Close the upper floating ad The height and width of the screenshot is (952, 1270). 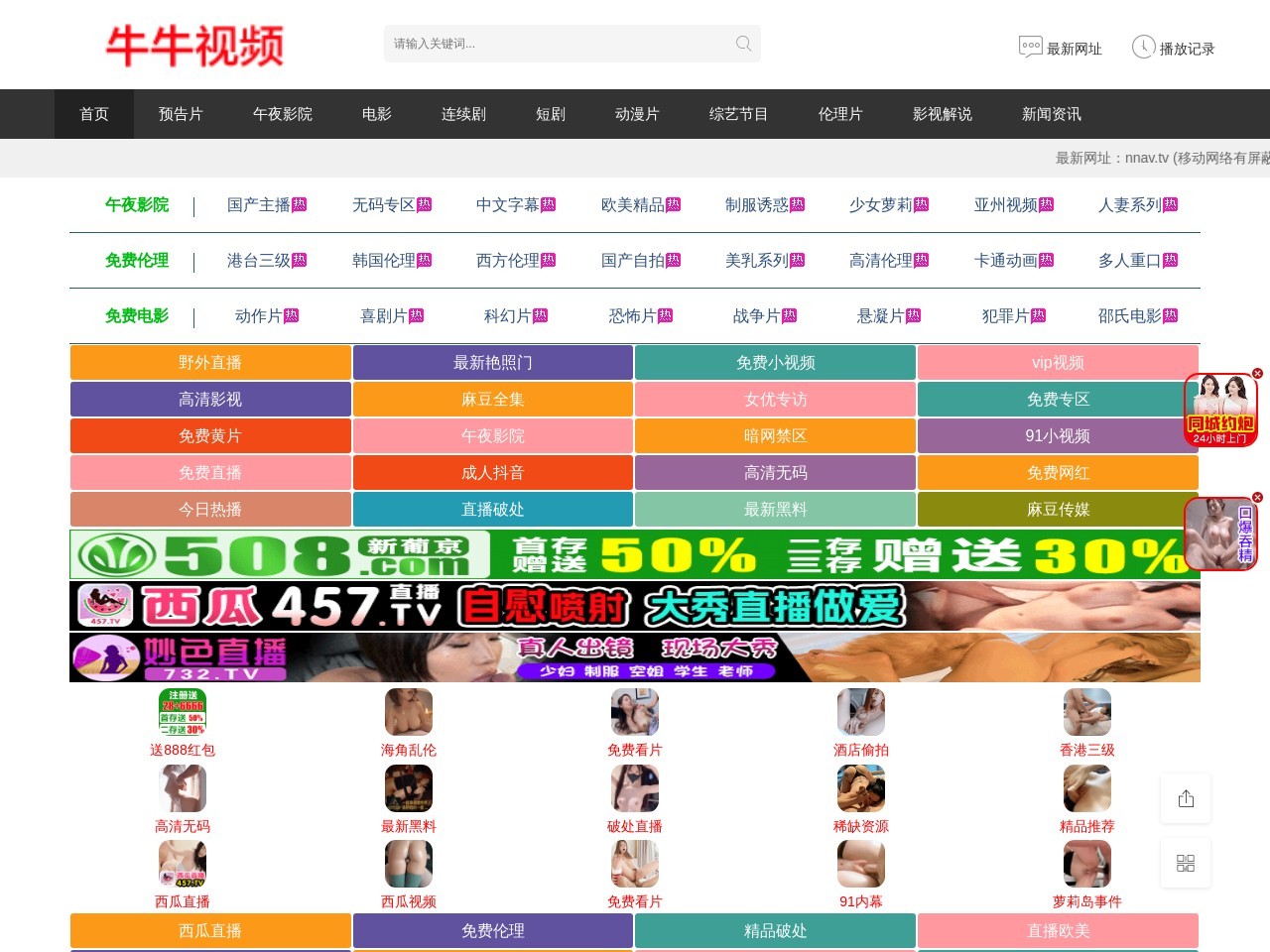(1257, 374)
